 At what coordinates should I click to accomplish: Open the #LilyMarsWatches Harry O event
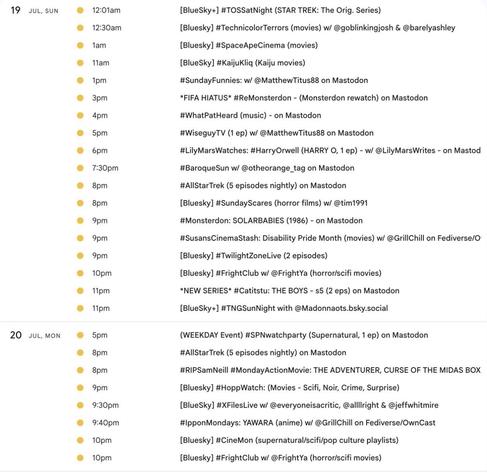click(x=330, y=150)
